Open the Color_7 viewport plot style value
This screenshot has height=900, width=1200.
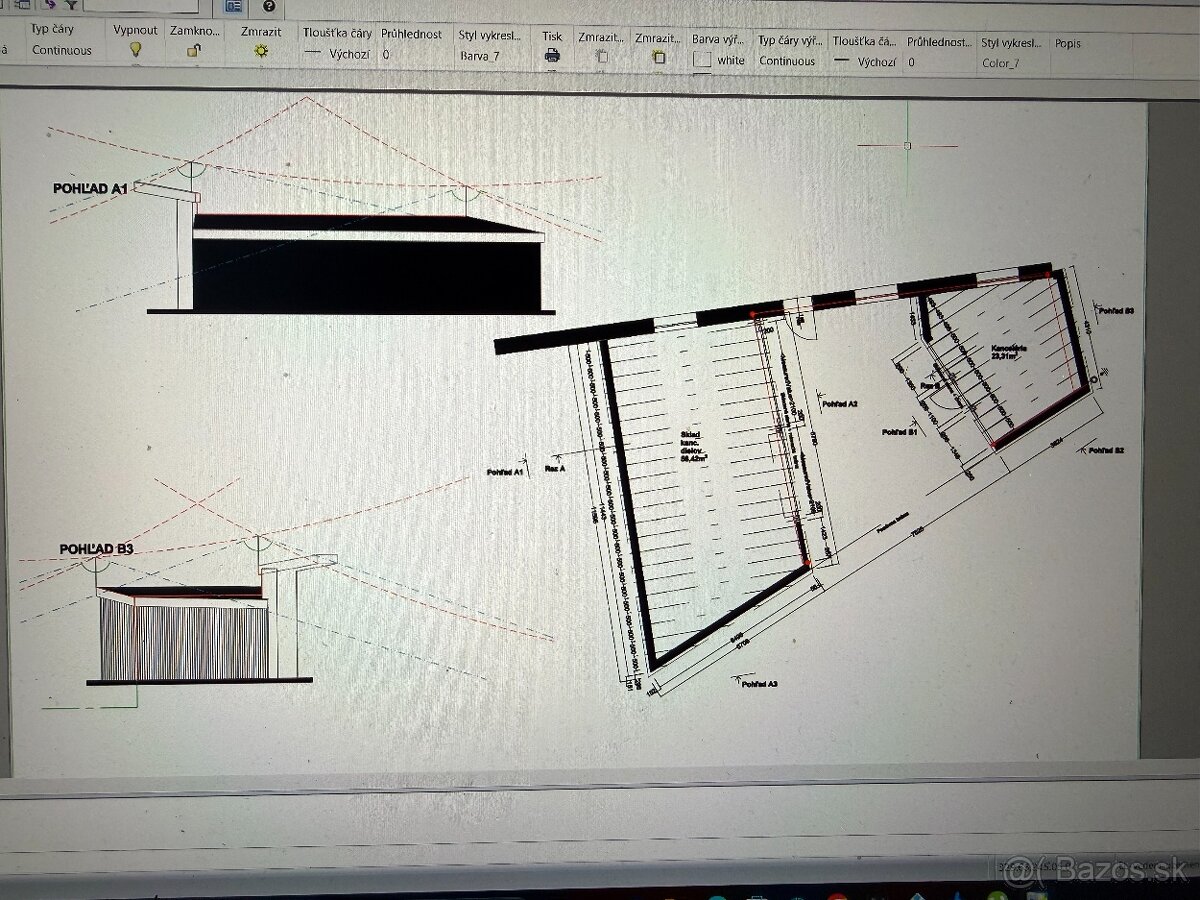[x=1000, y=63]
